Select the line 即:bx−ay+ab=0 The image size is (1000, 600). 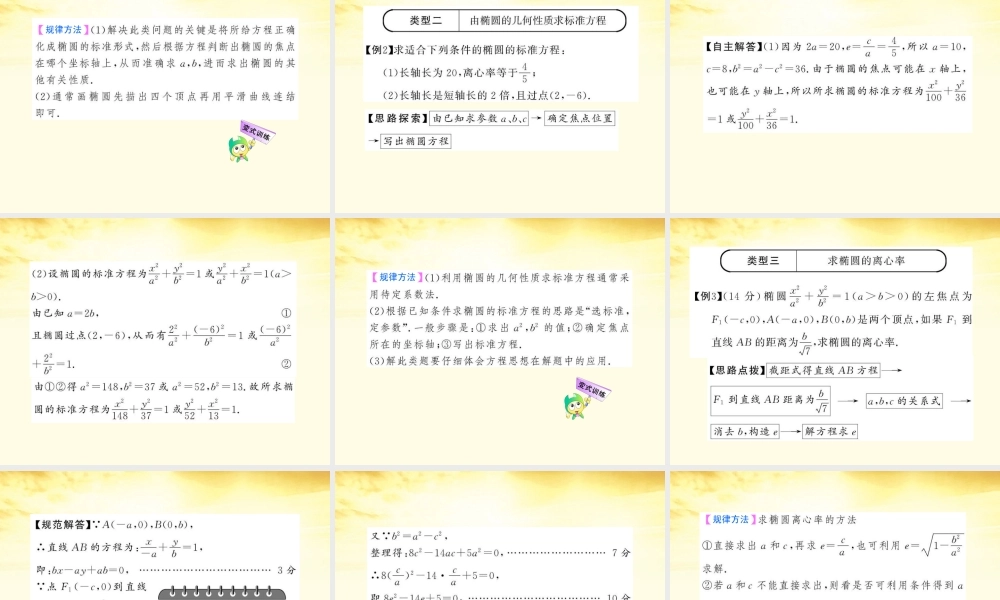[166, 570]
